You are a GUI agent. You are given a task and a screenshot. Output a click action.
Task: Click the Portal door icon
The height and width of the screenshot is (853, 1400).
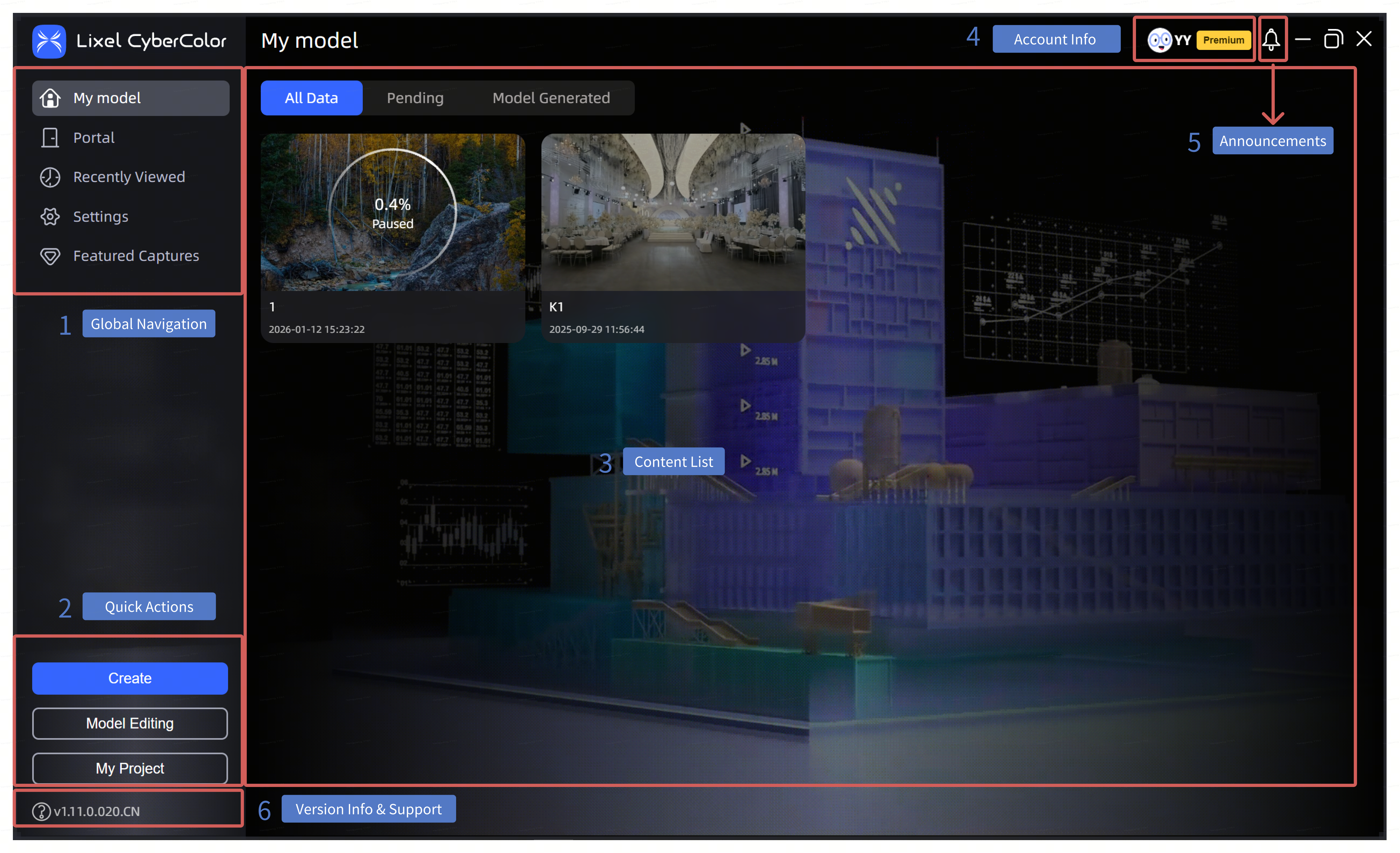click(50, 137)
